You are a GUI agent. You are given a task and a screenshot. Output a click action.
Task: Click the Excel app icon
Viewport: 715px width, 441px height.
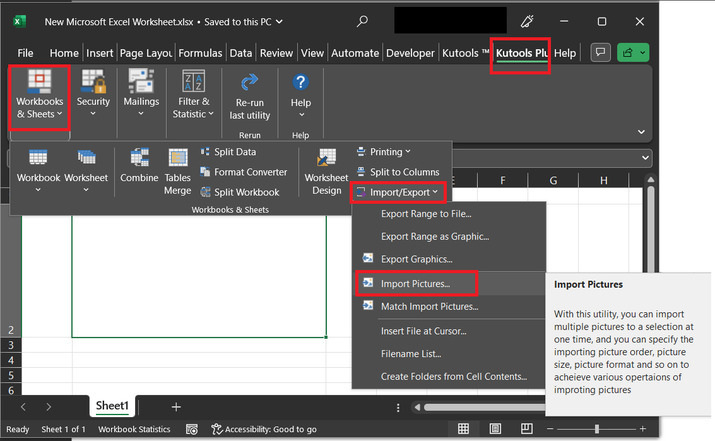[20, 21]
